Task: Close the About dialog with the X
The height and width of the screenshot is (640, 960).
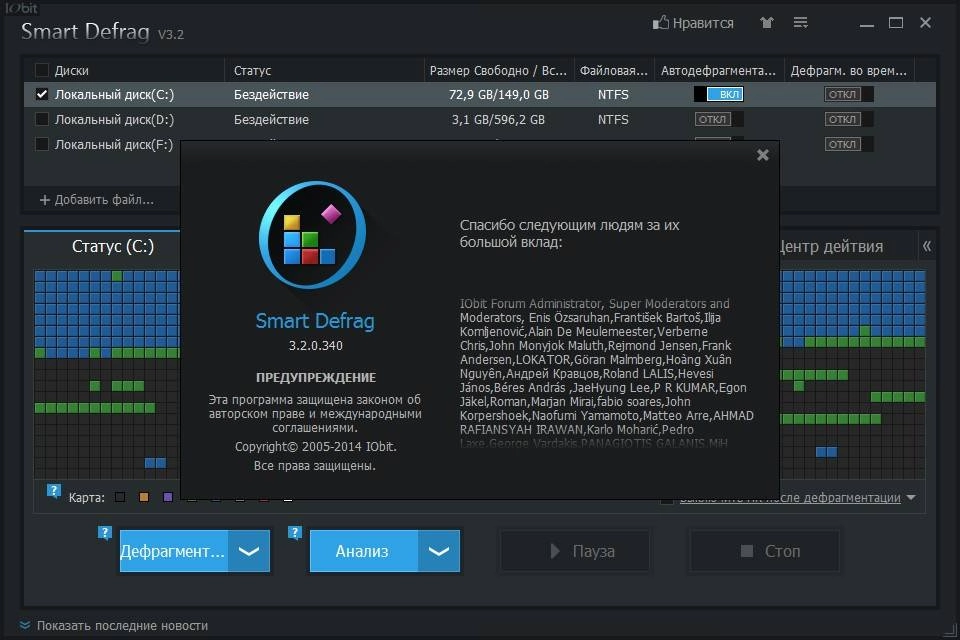Action: pyautogui.click(x=762, y=155)
